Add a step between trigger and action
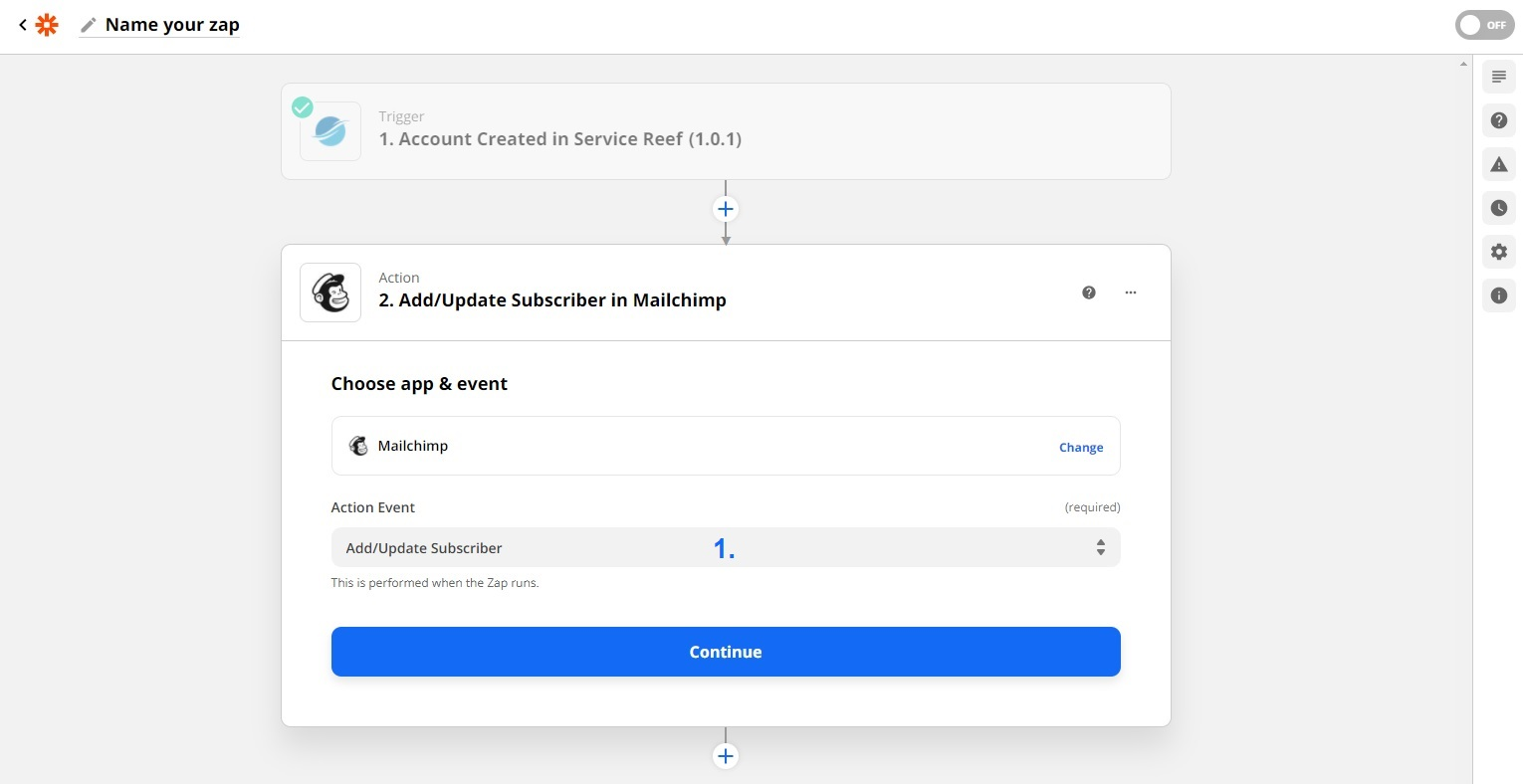The image size is (1523, 784). tap(726, 209)
